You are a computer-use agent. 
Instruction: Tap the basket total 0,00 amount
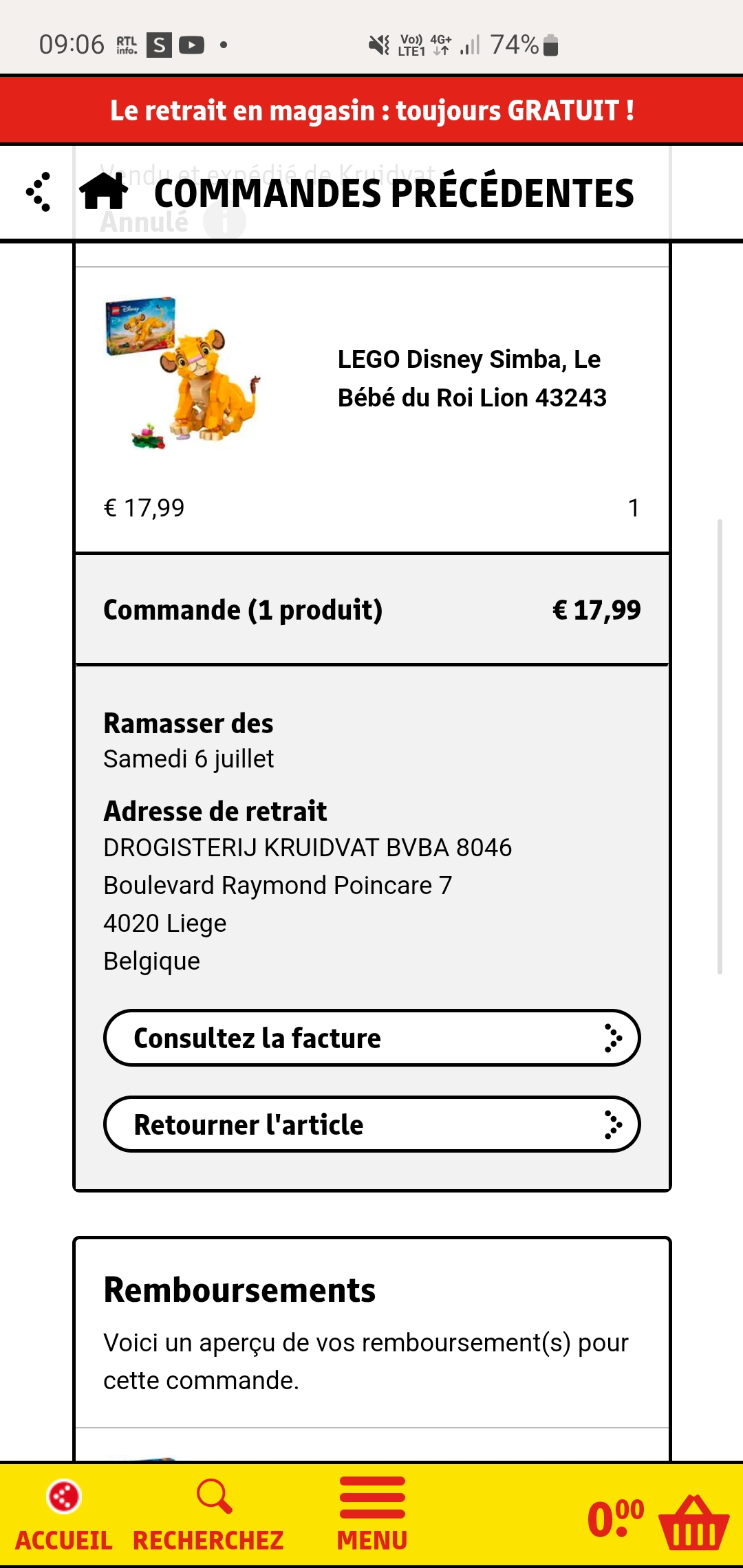pyautogui.click(x=615, y=1518)
